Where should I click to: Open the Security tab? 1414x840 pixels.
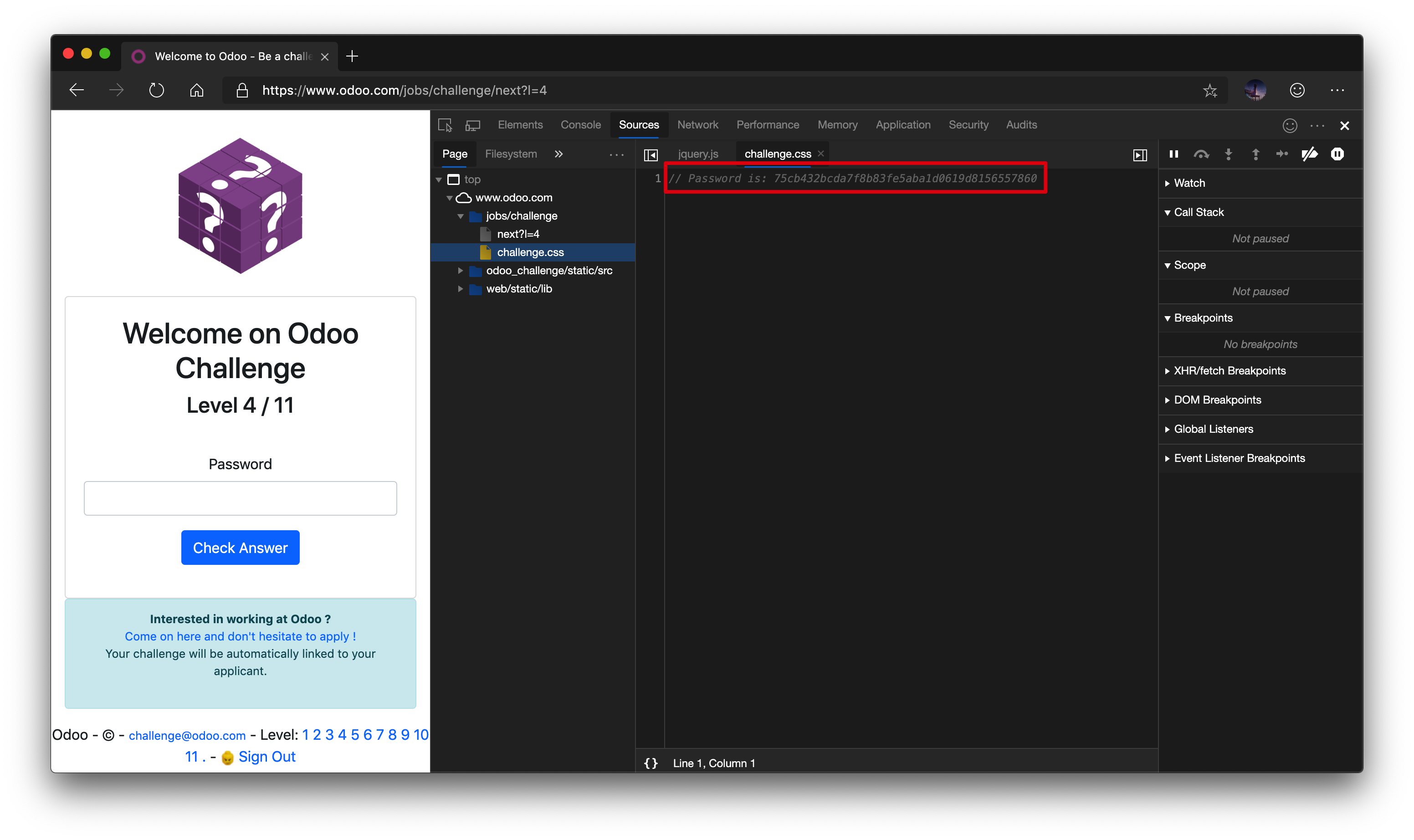coord(968,124)
